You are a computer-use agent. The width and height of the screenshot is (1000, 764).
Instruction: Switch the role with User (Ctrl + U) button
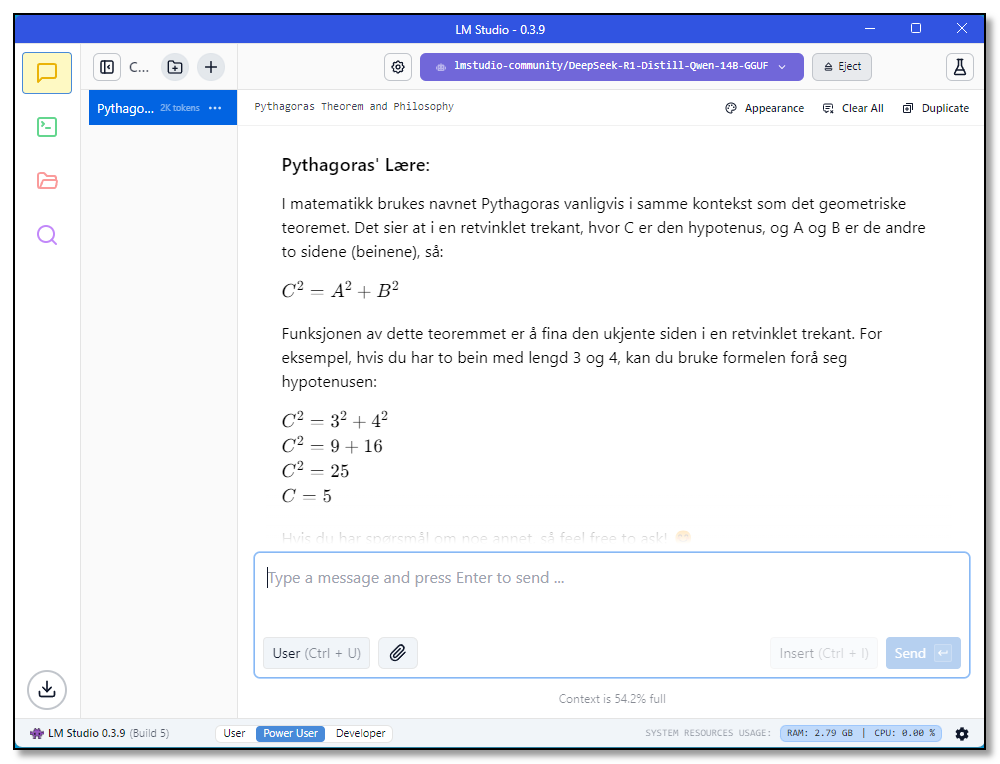pos(316,653)
